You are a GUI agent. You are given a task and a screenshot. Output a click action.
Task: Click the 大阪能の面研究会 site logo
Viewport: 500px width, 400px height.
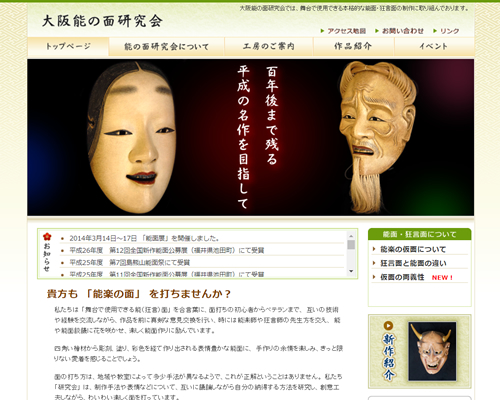point(102,21)
